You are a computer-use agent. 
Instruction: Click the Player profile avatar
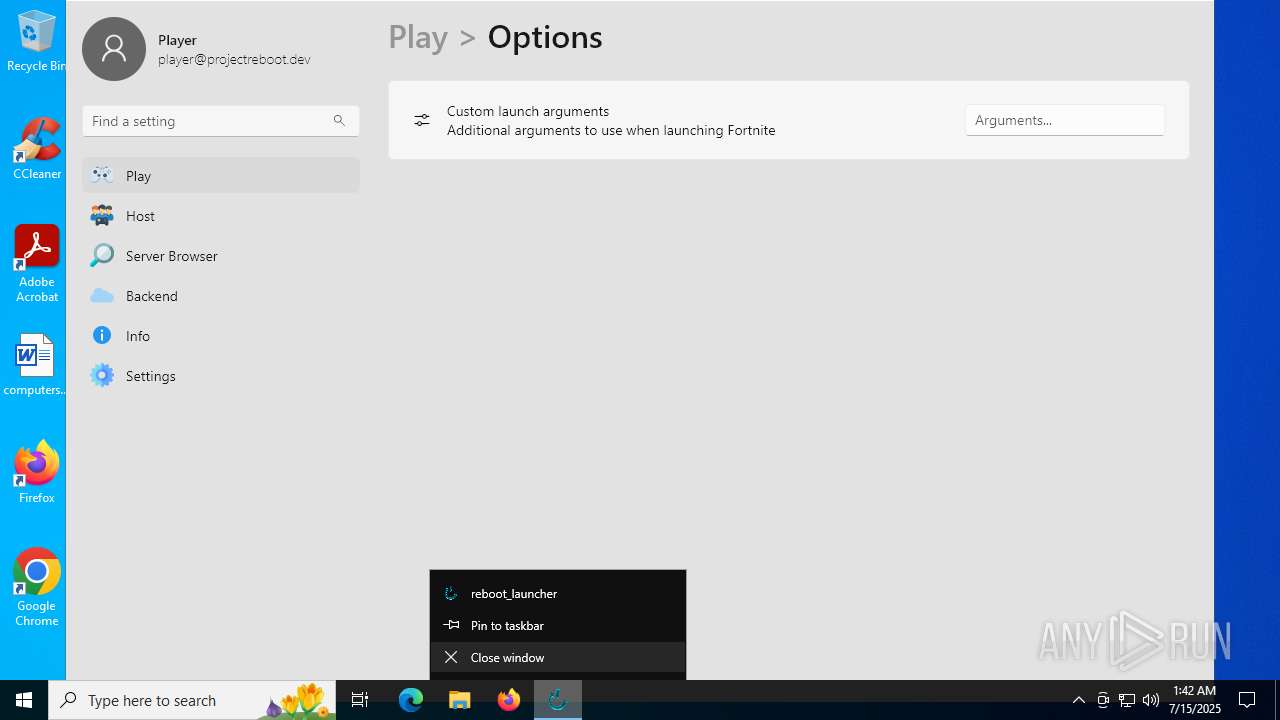pyautogui.click(x=114, y=49)
